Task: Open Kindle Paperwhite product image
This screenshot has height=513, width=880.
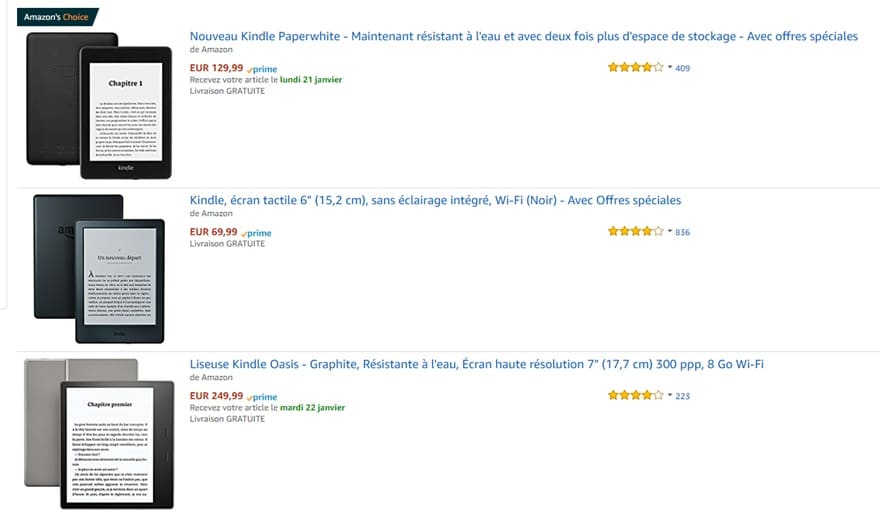Action: (x=85, y=105)
